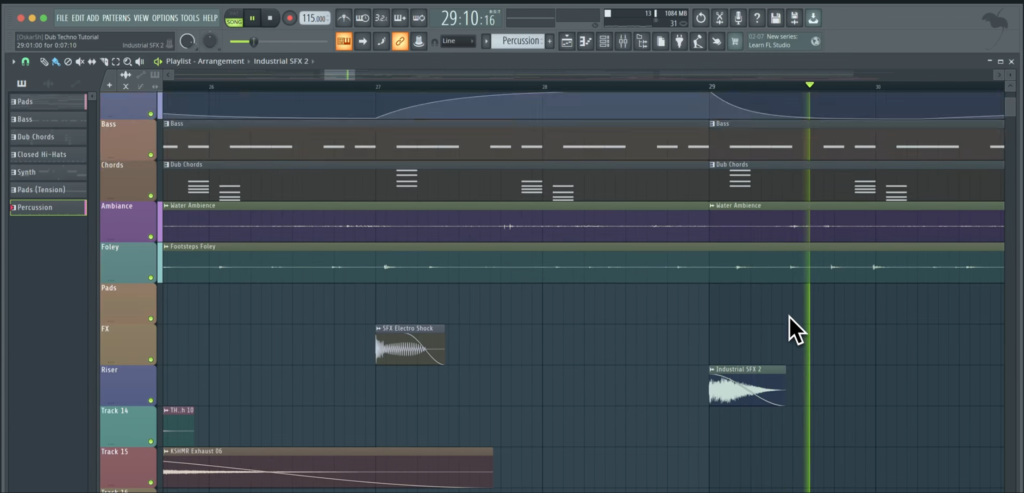Screen dimensions: 1024x493
Task: Click the Industrial SFX 2 breadcrumb
Action: [x=281, y=61]
